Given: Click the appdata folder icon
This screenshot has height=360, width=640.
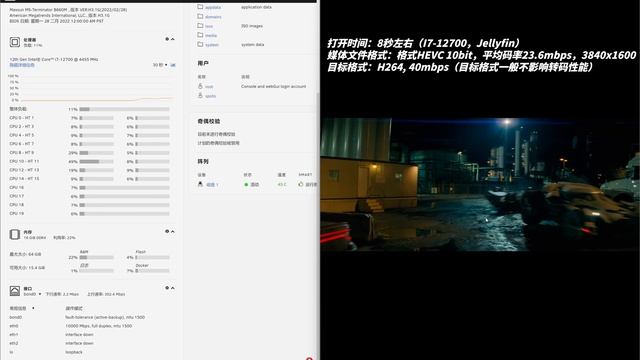Looking at the screenshot, I should pyautogui.click(x=200, y=7).
